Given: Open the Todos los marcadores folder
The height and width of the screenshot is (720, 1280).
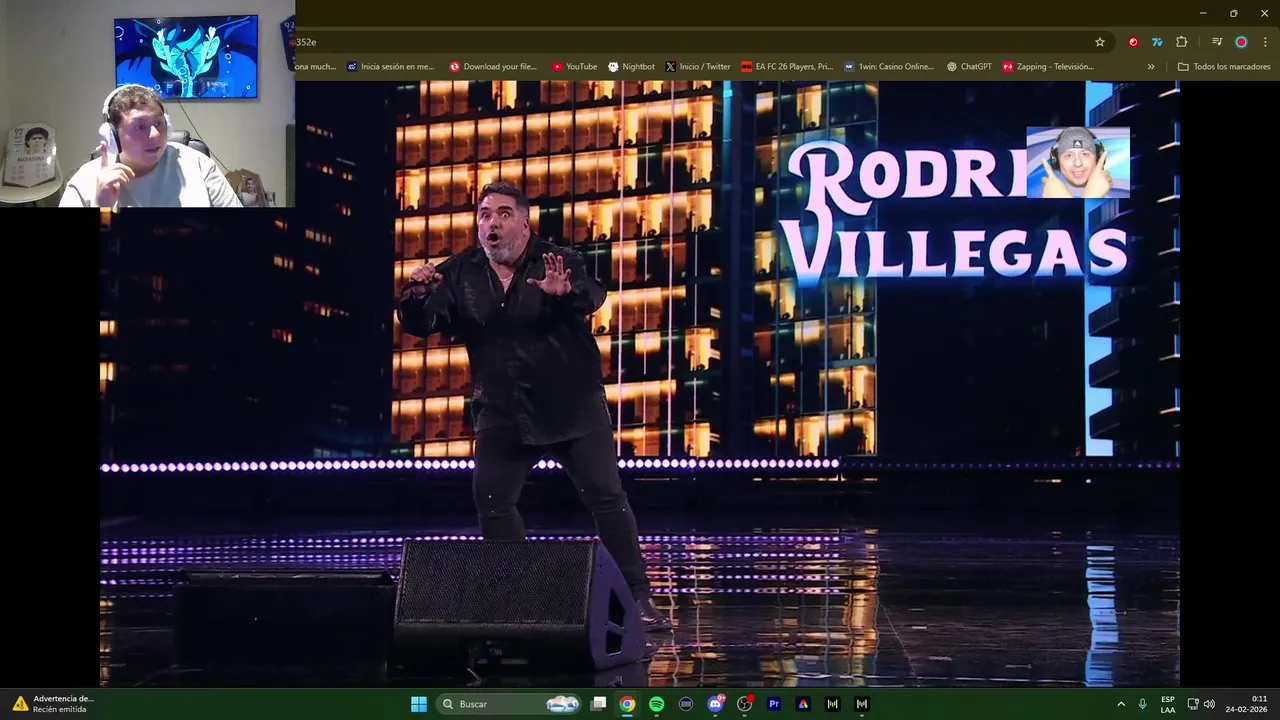Looking at the screenshot, I should [1224, 67].
